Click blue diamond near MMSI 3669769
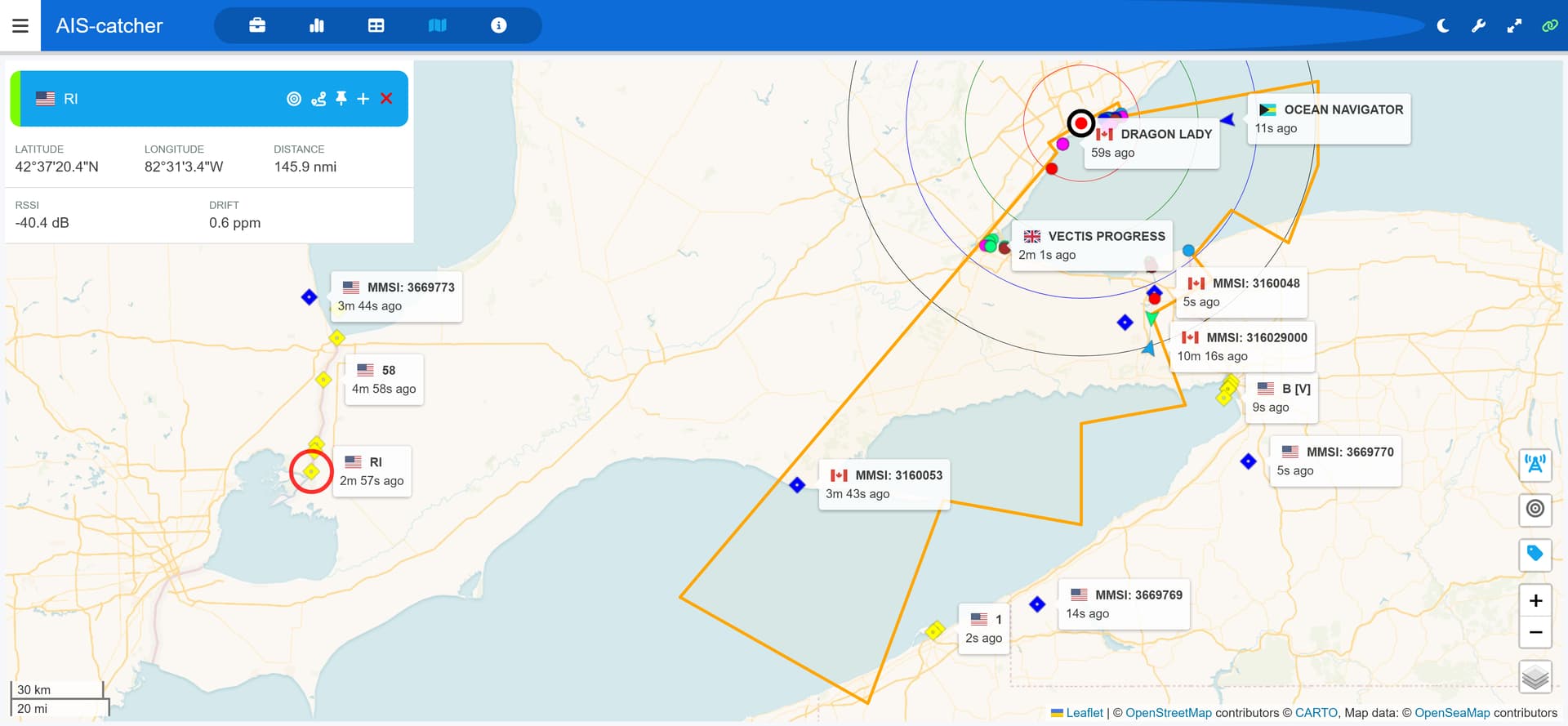 click(1037, 604)
